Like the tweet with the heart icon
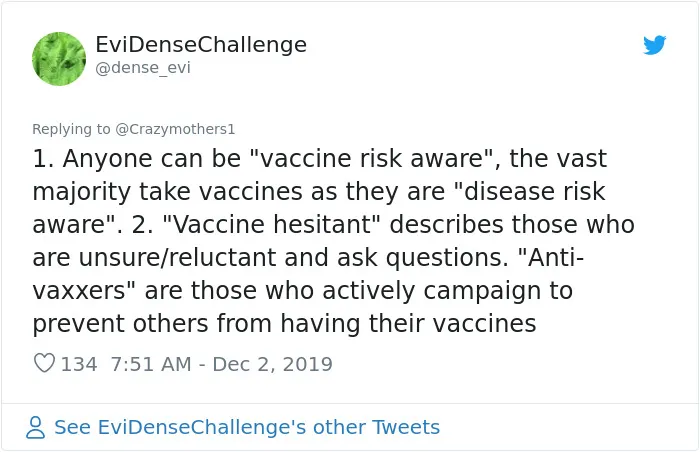The height and width of the screenshot is (452, 700). point(44,363)
